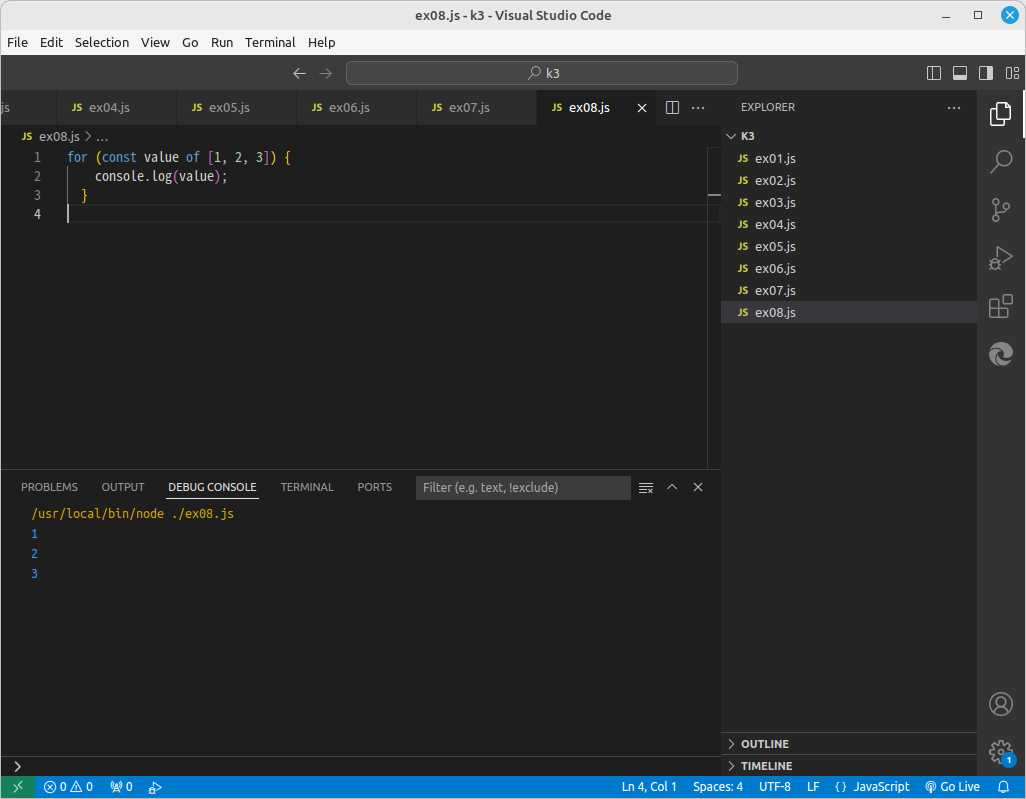The height and width of the screenshot is (799, 1026).
Task: Switch to the ex07.js editor tab
Action: point(476,108)
